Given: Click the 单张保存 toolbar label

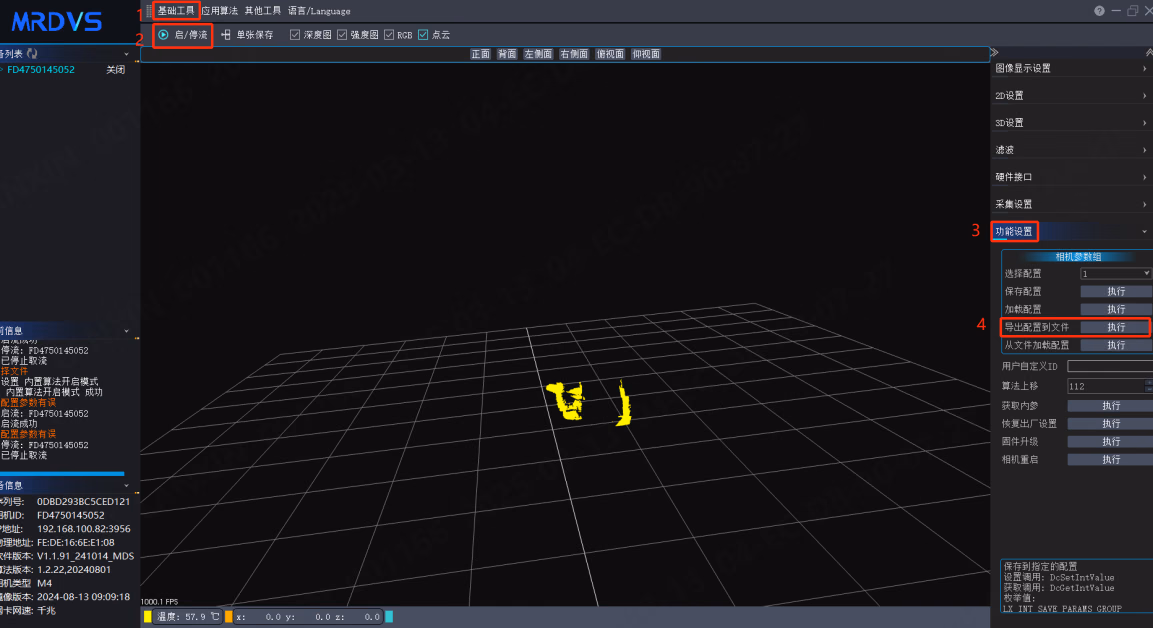Looking at the screenshot, I should 254,35.
